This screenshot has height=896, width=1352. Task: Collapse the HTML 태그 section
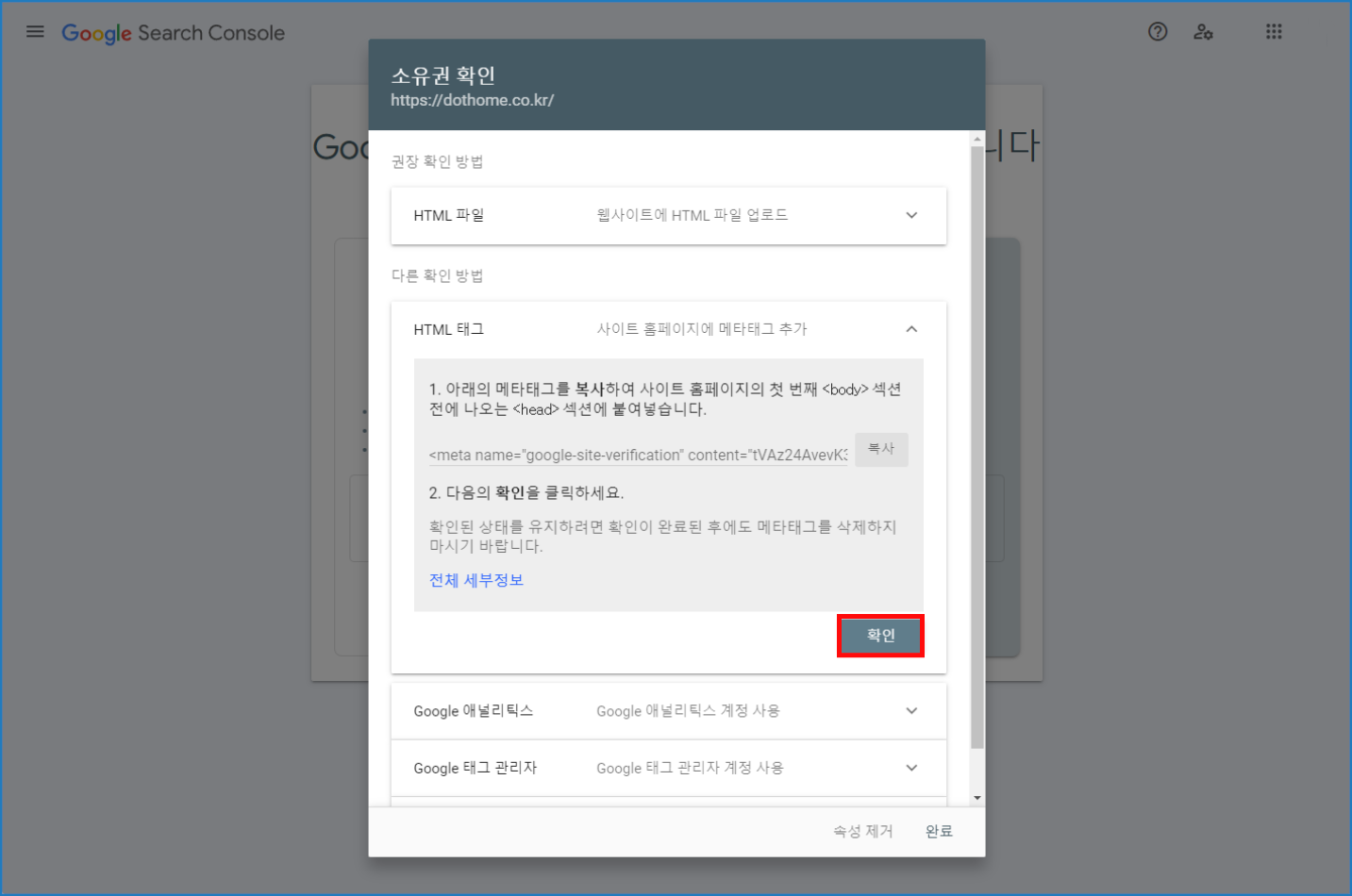point(910,329)
